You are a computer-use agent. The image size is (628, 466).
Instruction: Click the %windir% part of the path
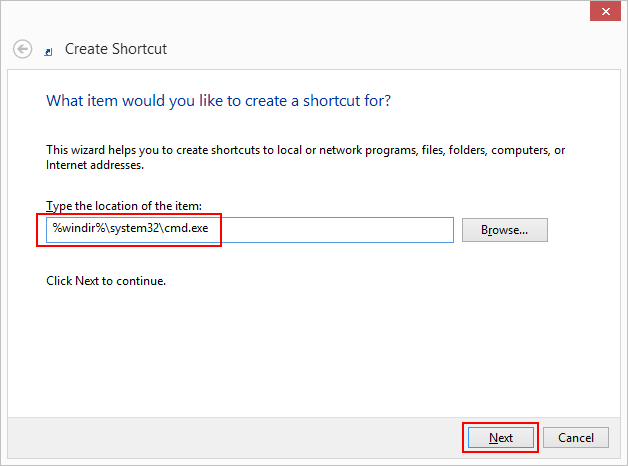[74, 229]
